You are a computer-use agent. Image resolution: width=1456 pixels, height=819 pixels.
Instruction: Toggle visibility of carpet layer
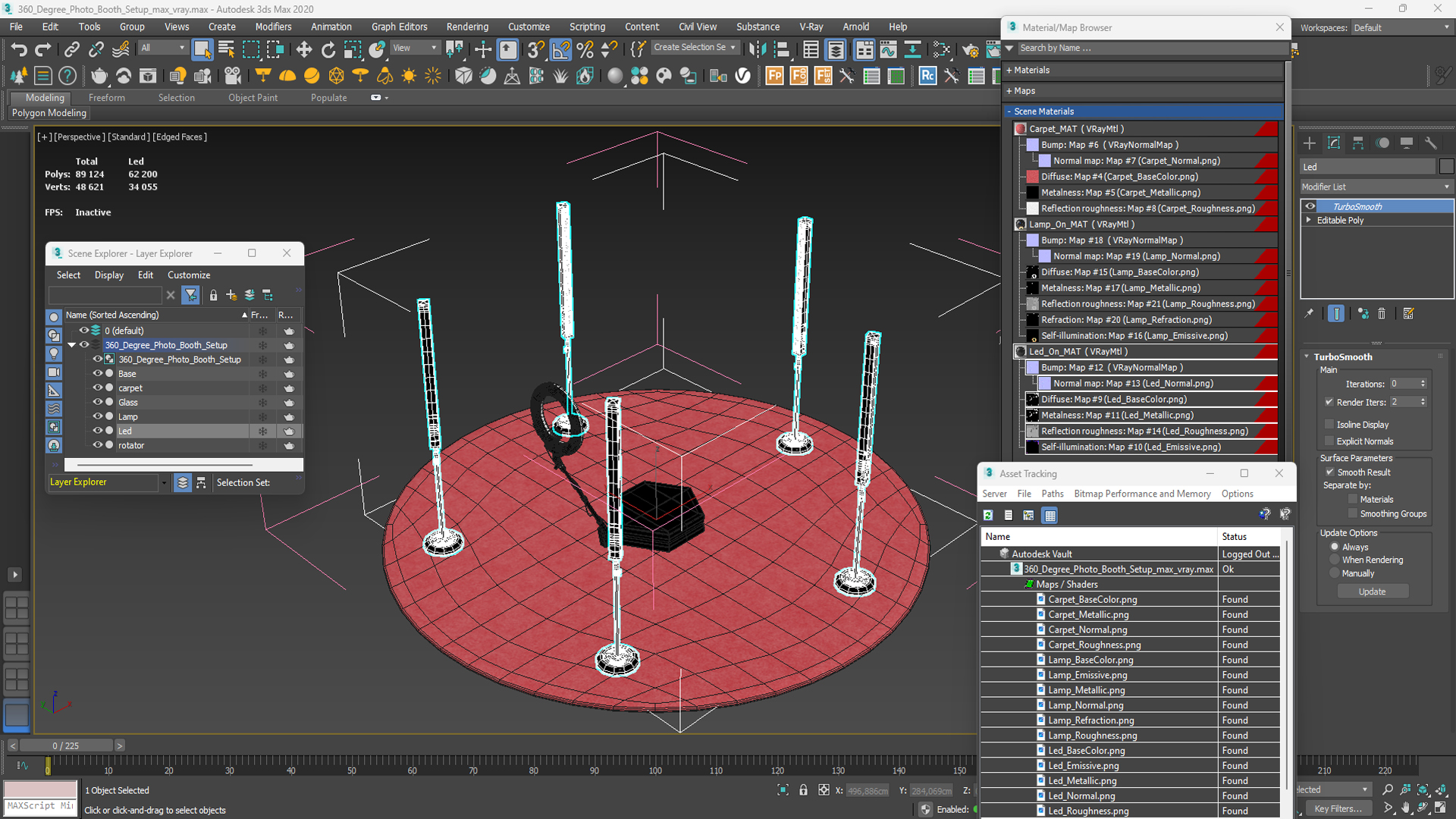tap(97, 387)
